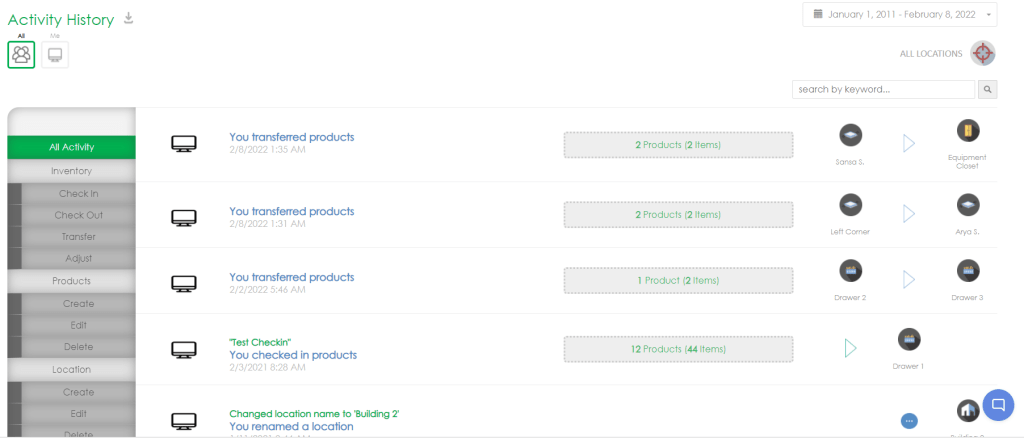This screenshot has width=1024, height=438.
Task: Expand the Products category in sidebar
Action: [71, 281]
